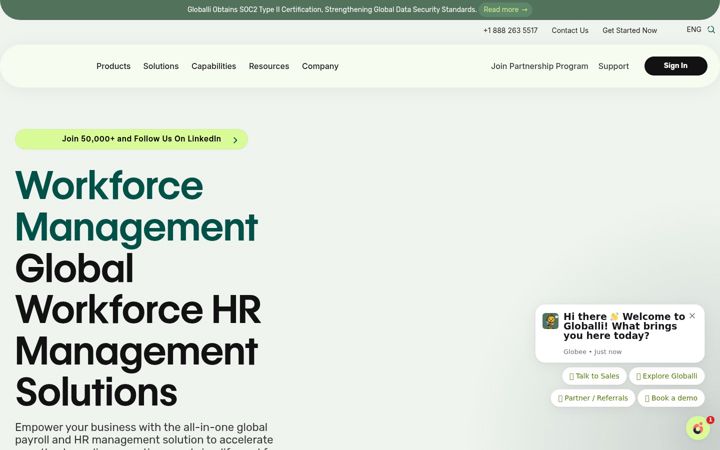The height and width of the screenshot is (450, 720).
Task: Expand the Company menu
Action: [x=320, y=66]
